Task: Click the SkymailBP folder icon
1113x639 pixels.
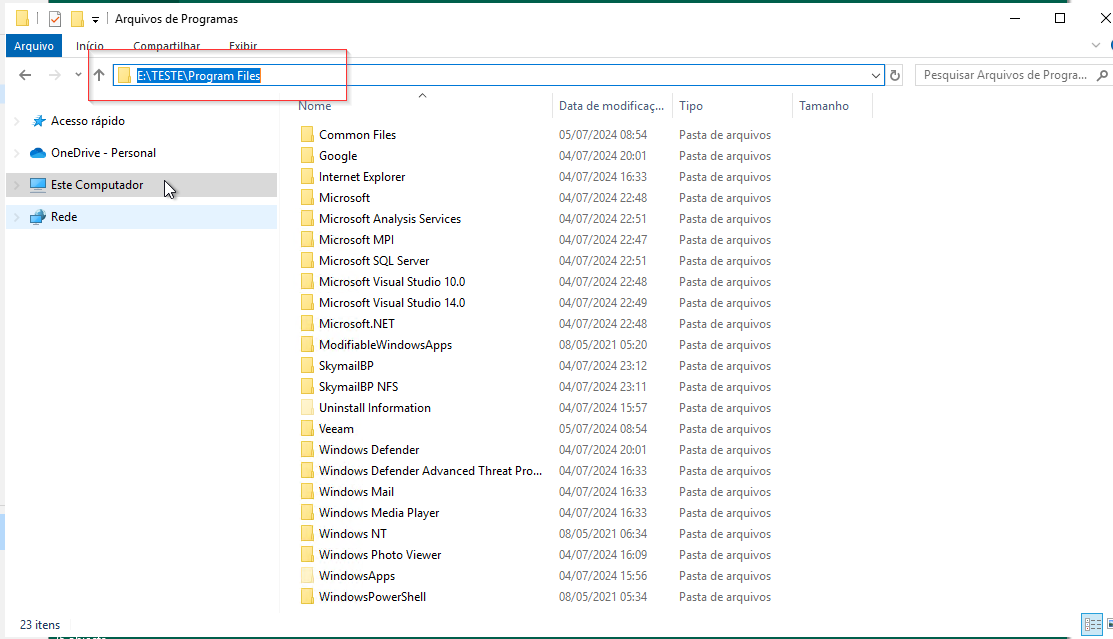Action: pyautogui.click(x=307, y=366)
